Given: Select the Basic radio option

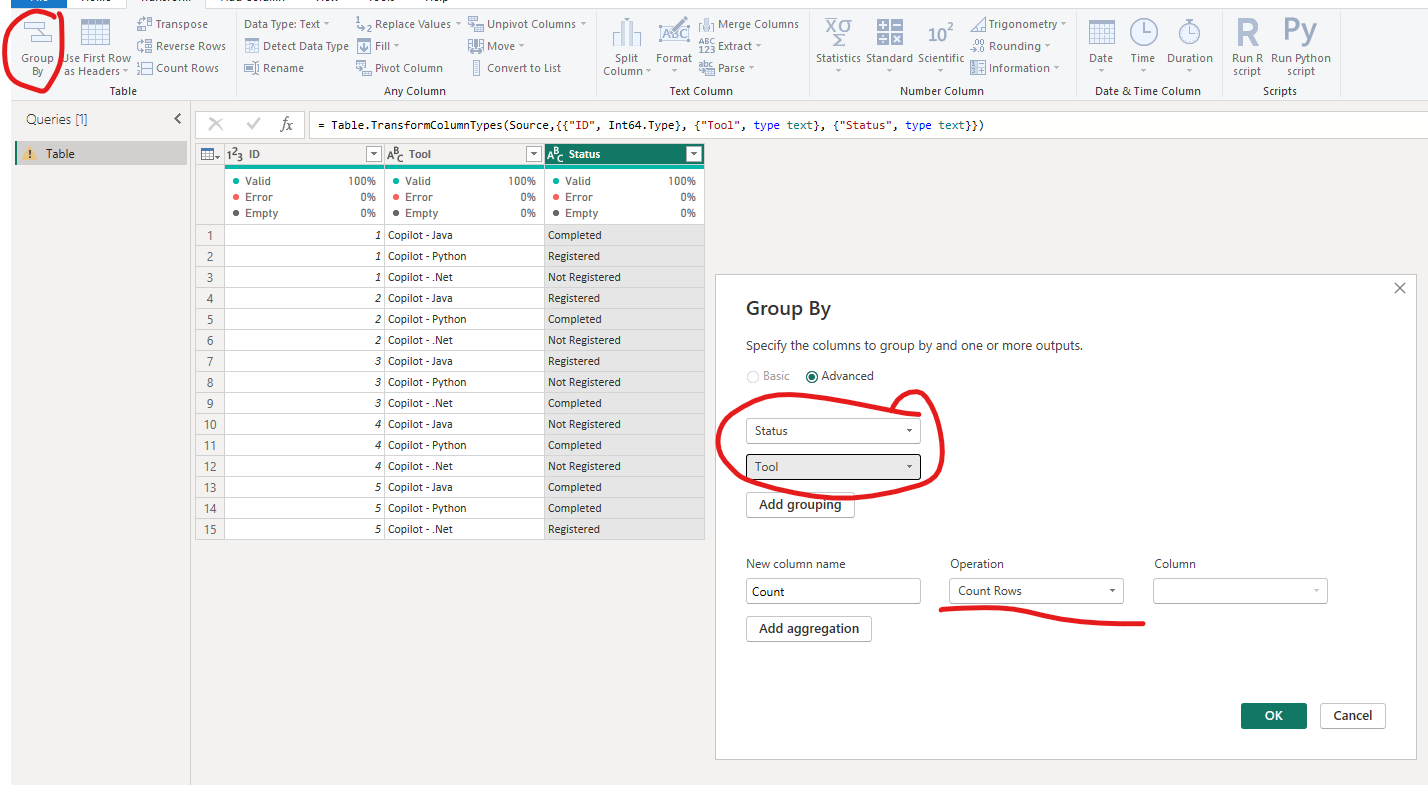Looking at the screenshot, I should click(768, 376).
